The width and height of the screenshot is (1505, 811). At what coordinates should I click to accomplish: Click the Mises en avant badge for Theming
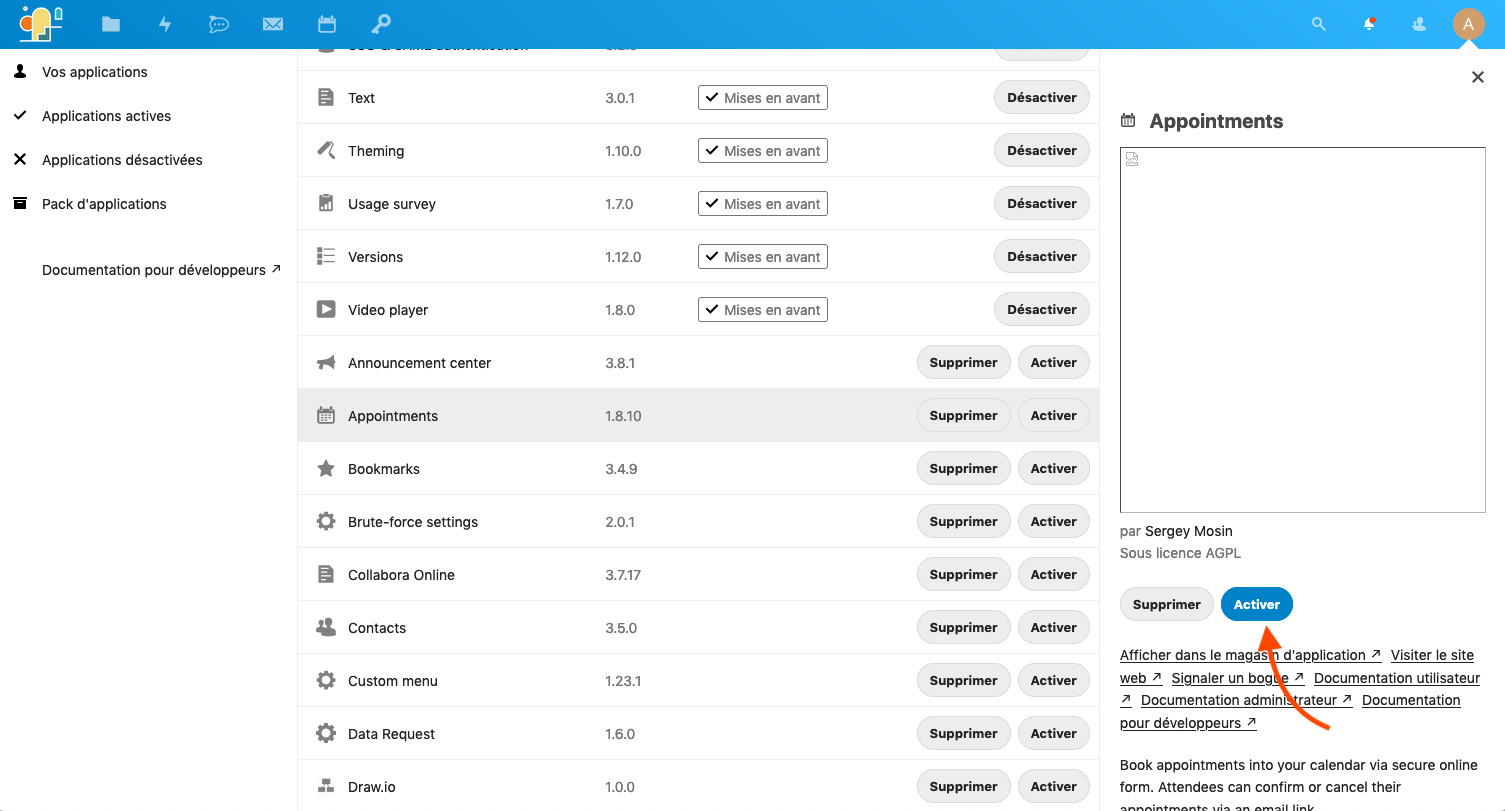pyautogui.click(x=763, y=151)
